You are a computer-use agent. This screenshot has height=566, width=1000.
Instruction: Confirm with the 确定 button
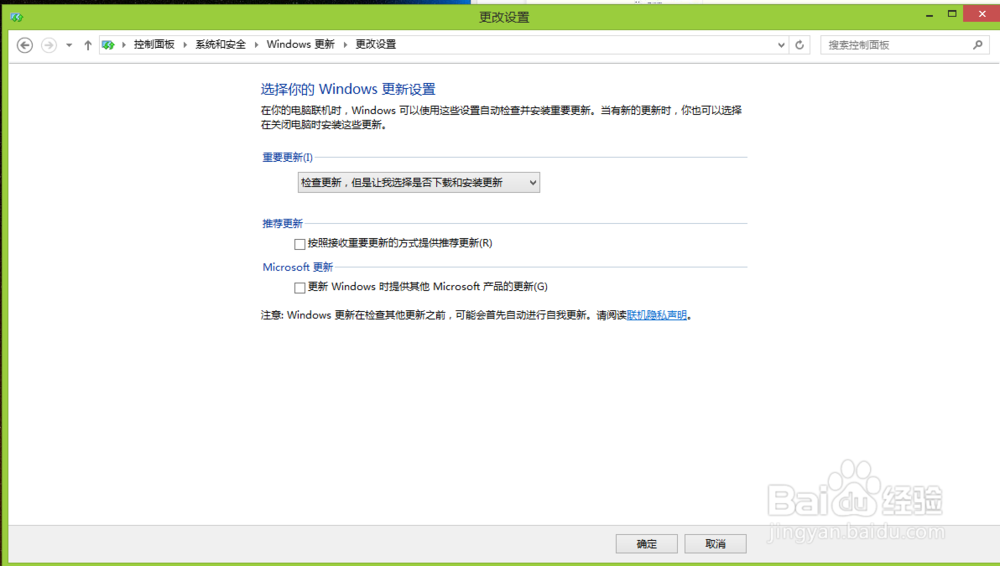[x=647, y=544]
